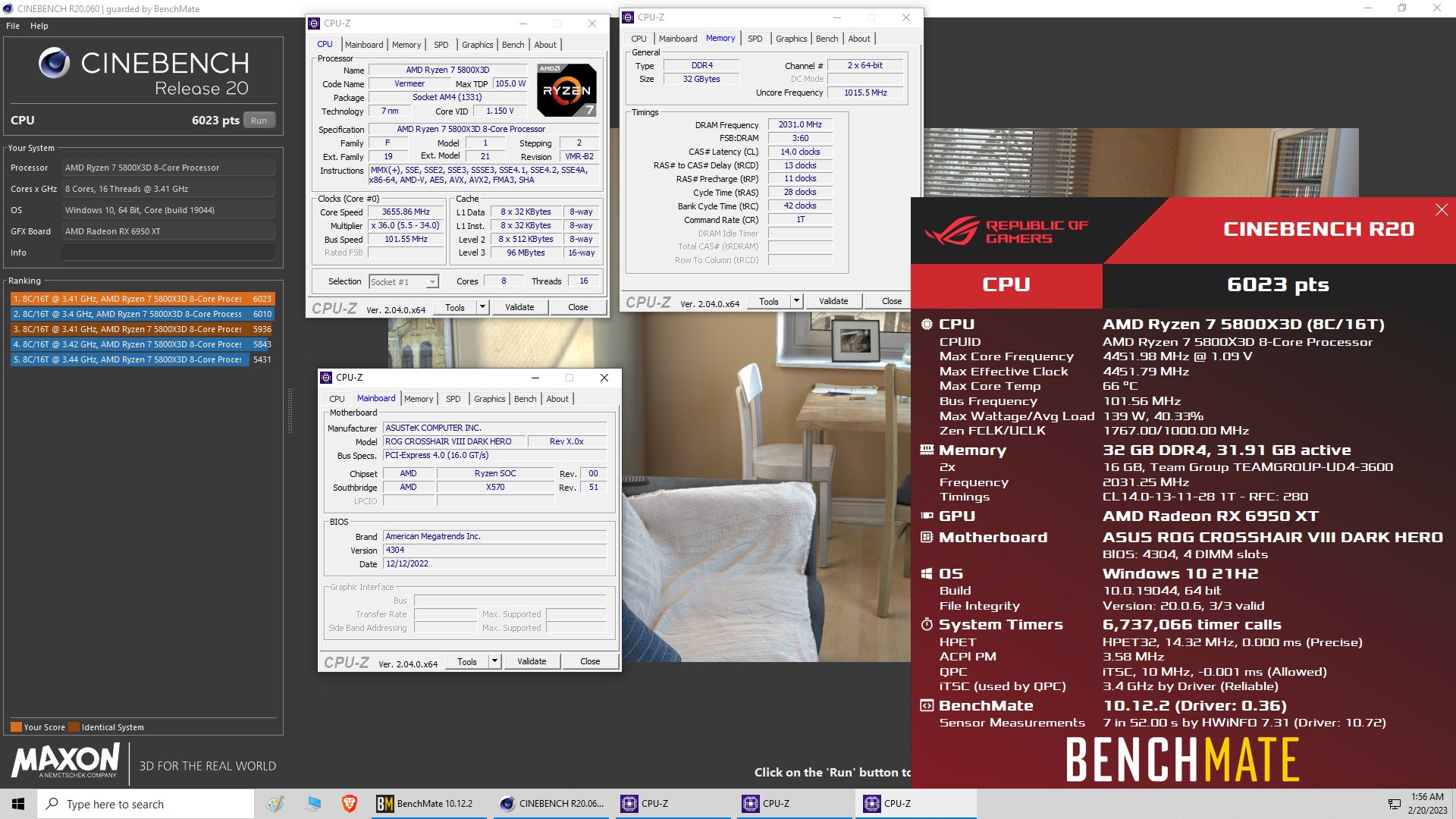The image size is (1456, 819).
Task: Run the Cinebench CPU test
Action: click(x=259, y=121)
